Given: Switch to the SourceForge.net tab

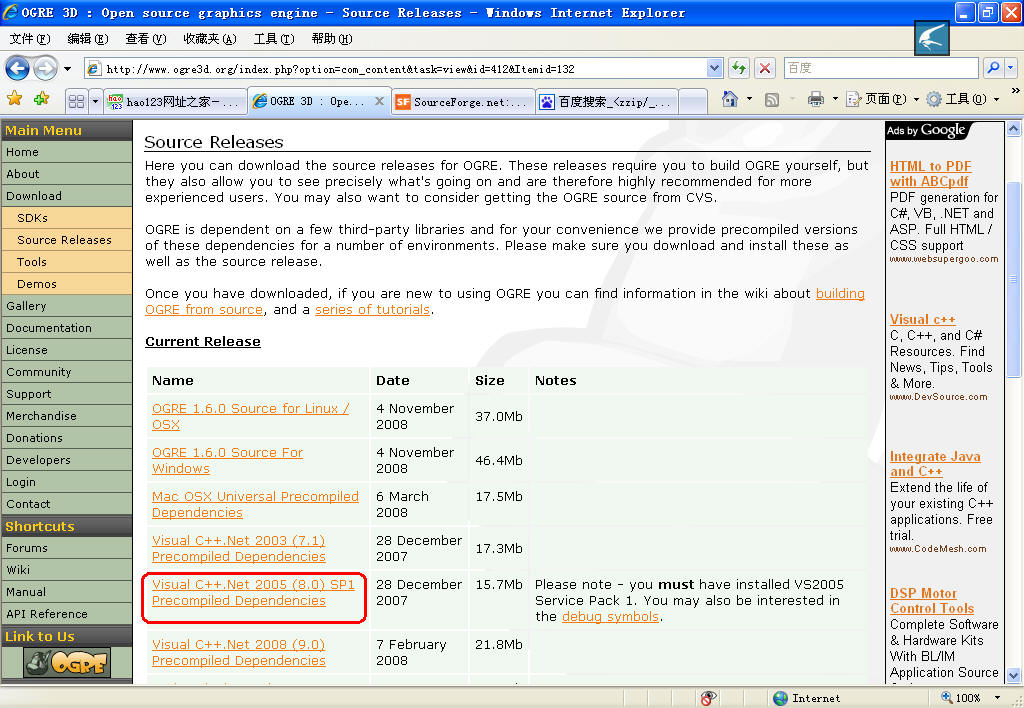Looking at the screenshot, I should coord(463,102).
